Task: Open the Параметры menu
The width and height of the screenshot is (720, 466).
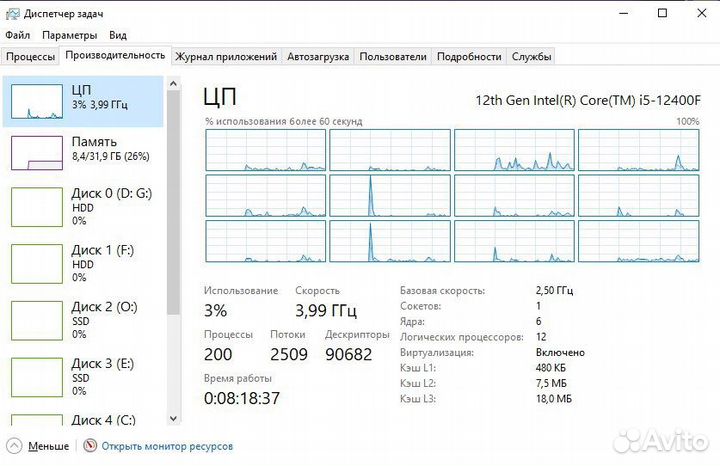Action: pyautogui.click(x=69, y=35)
